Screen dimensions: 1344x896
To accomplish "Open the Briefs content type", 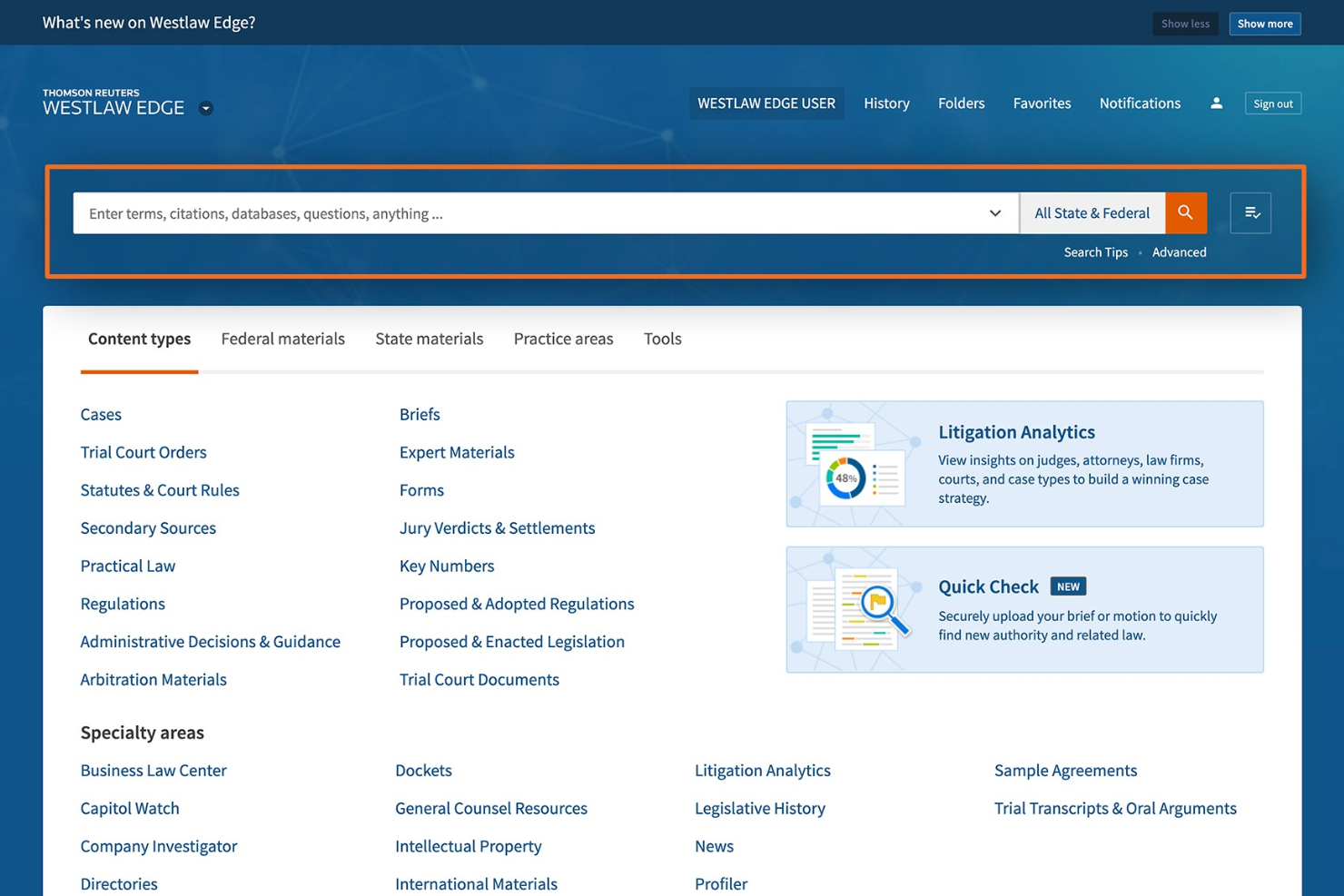I will point(420,414).
